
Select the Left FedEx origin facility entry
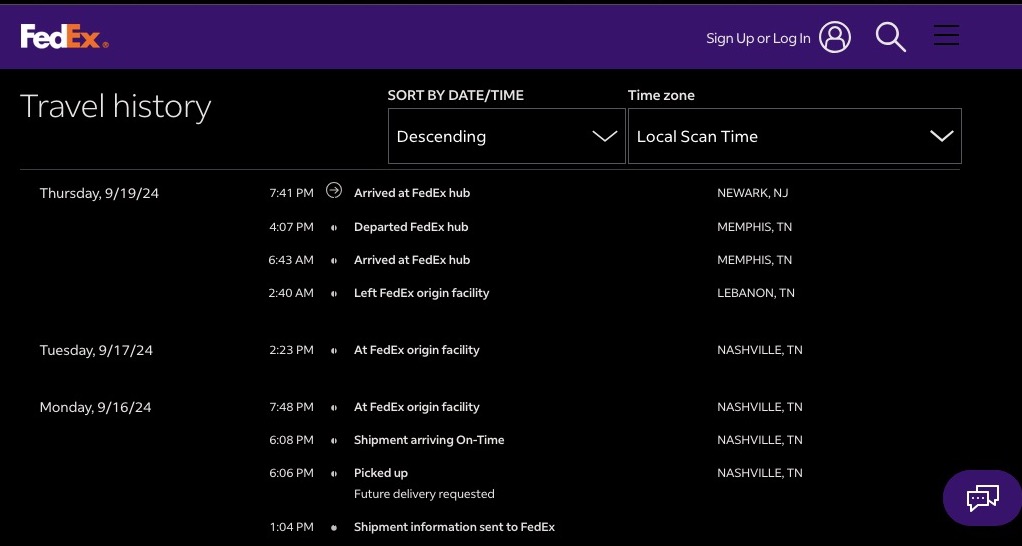[421, 293]
